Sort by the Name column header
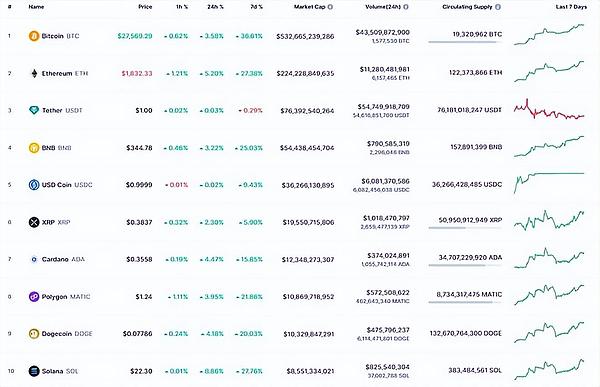 click(x=36, y=7)
